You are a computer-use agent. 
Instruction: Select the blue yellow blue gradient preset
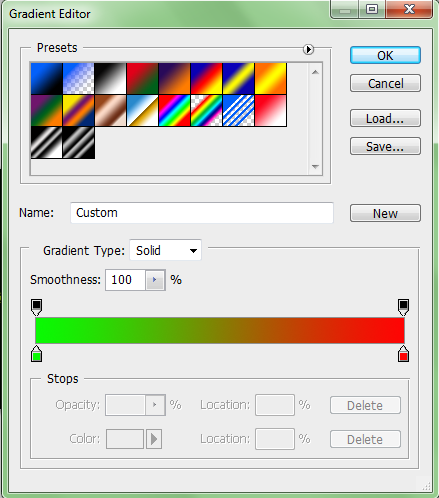pyautogui.click(x=238, y=79)
